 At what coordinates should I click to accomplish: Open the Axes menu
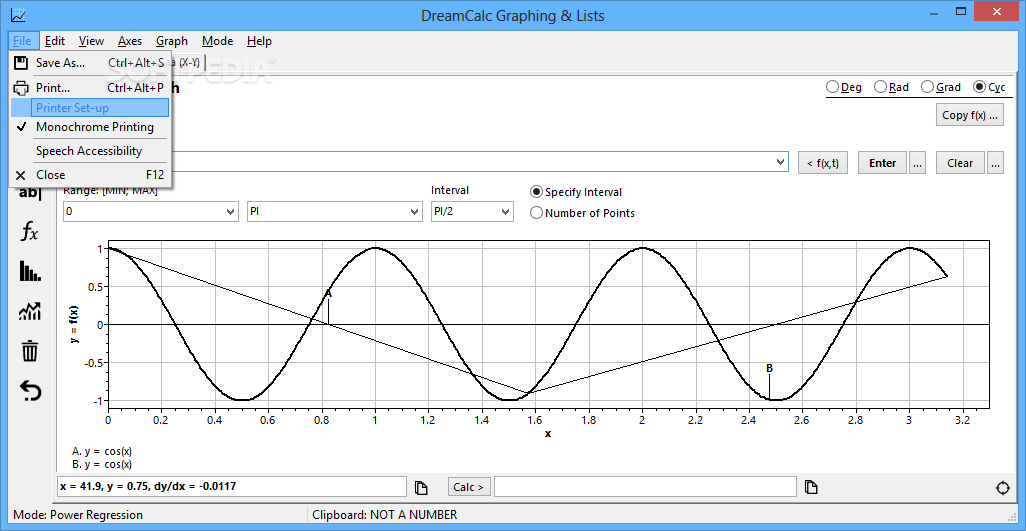click(130, 41)
